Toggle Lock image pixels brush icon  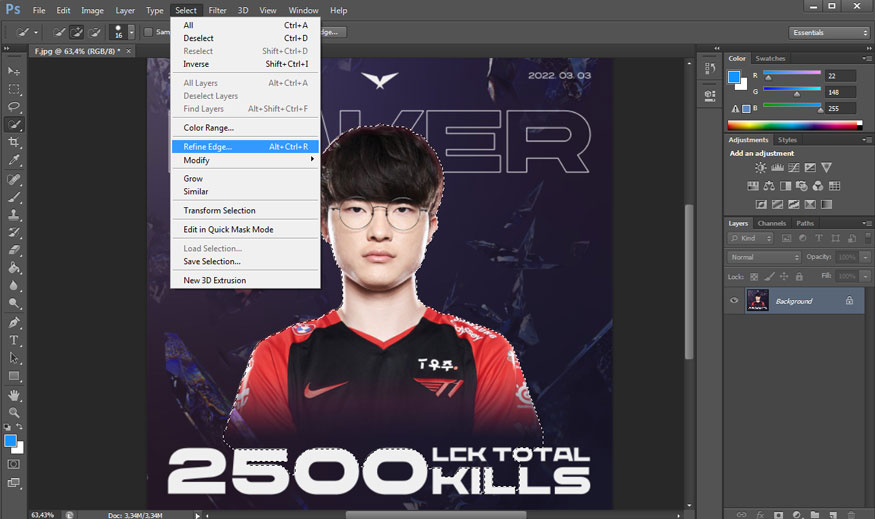[769, 276]
